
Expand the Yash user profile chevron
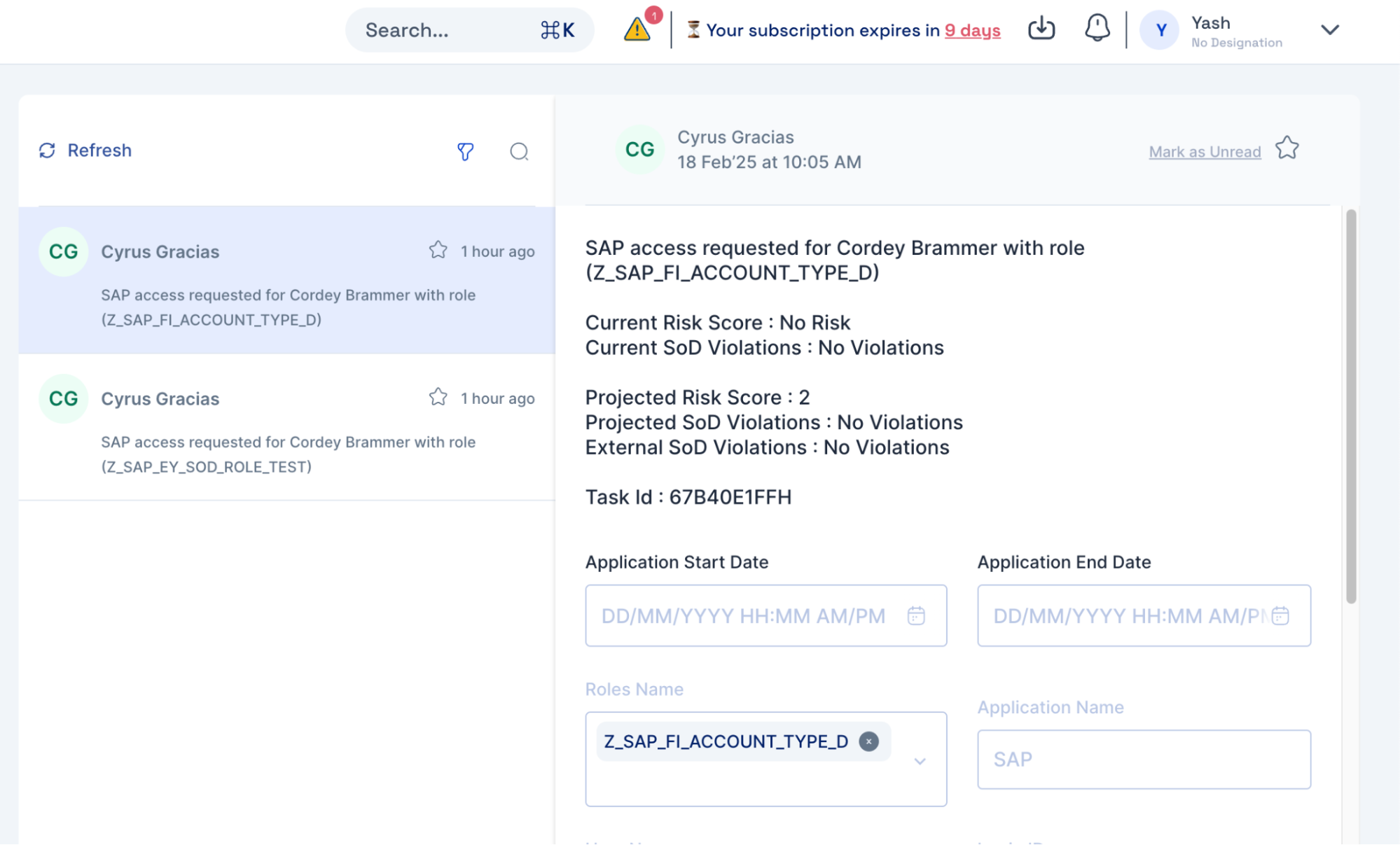[x=1329, y=30]
